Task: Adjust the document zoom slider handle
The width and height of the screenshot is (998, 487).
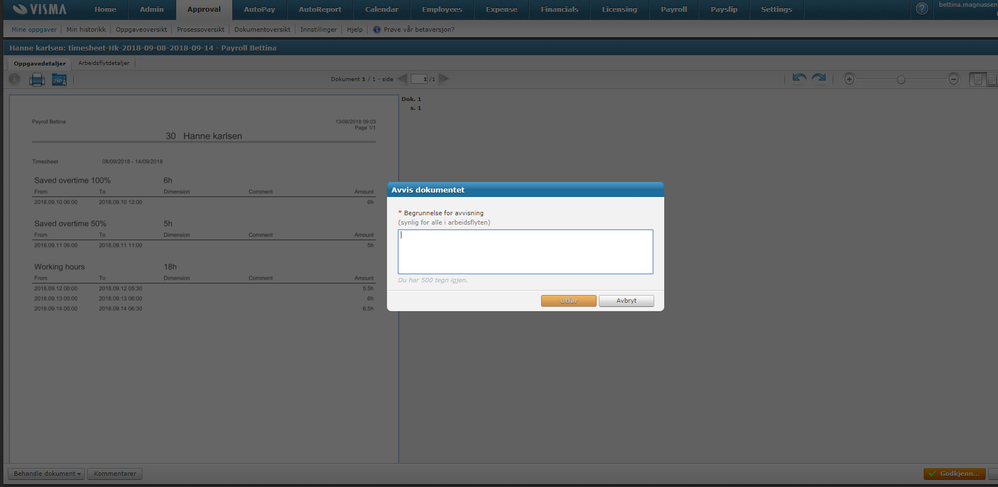Action: 901,80
